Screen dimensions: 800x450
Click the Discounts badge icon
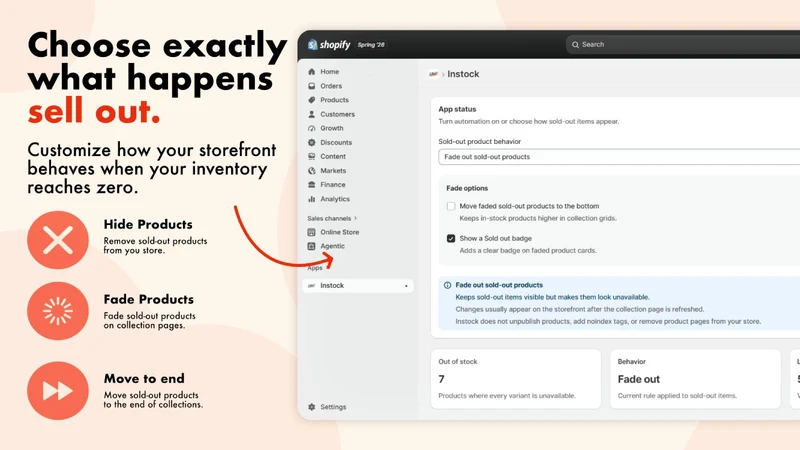click(x=312, y=142)
